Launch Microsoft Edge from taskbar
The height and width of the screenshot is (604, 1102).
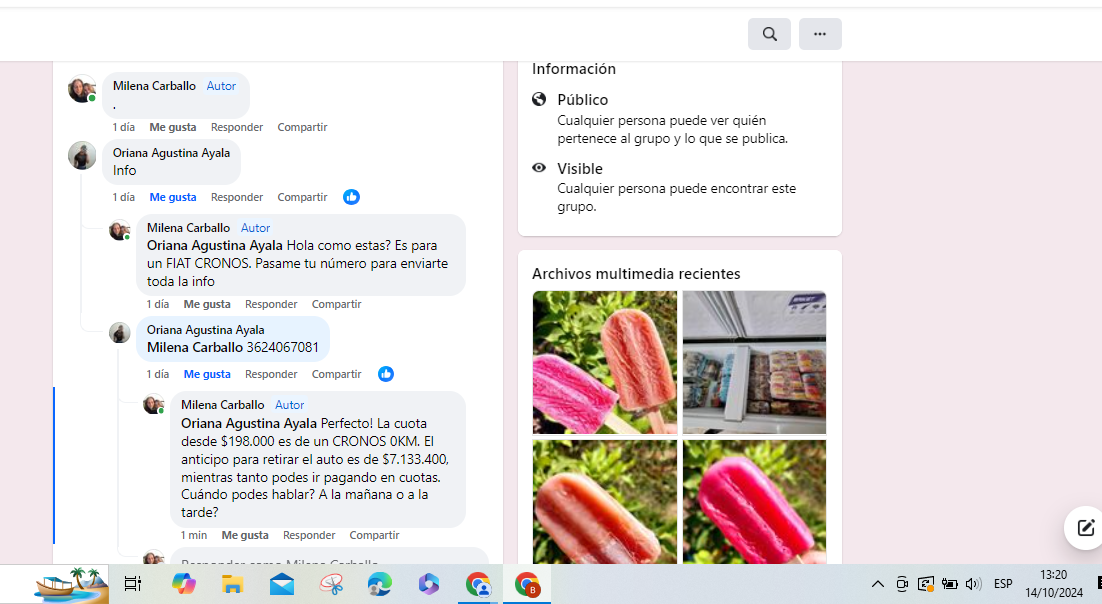click(x=380, y=584)
